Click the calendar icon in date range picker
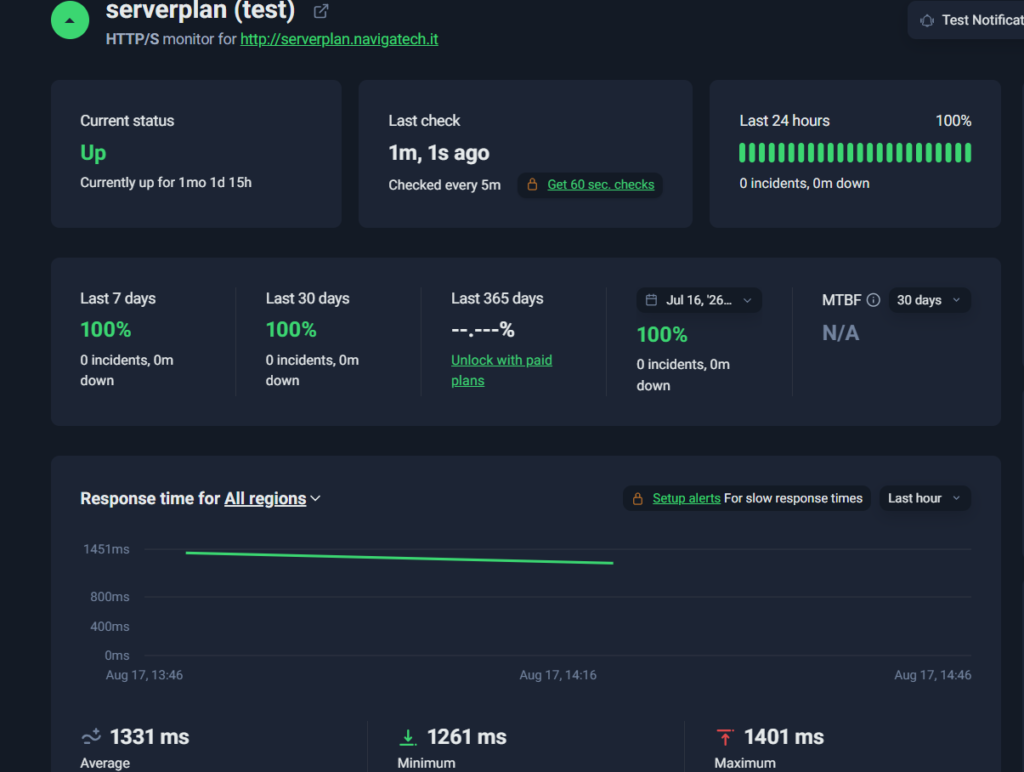The height and width of the screenshot is (772, 1024). tap(651, 300)
